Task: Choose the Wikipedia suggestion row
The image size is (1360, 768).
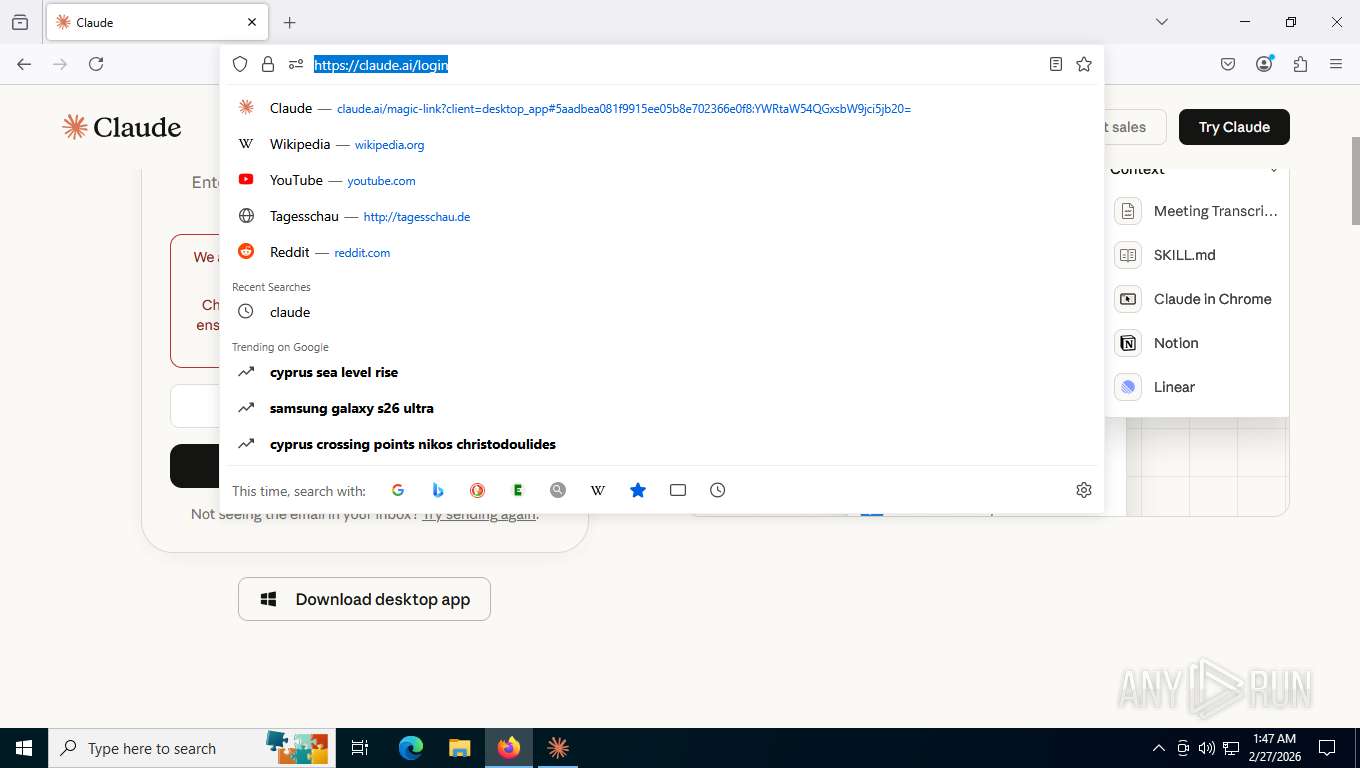Action: pyautogui.click(x=662, y=144)
